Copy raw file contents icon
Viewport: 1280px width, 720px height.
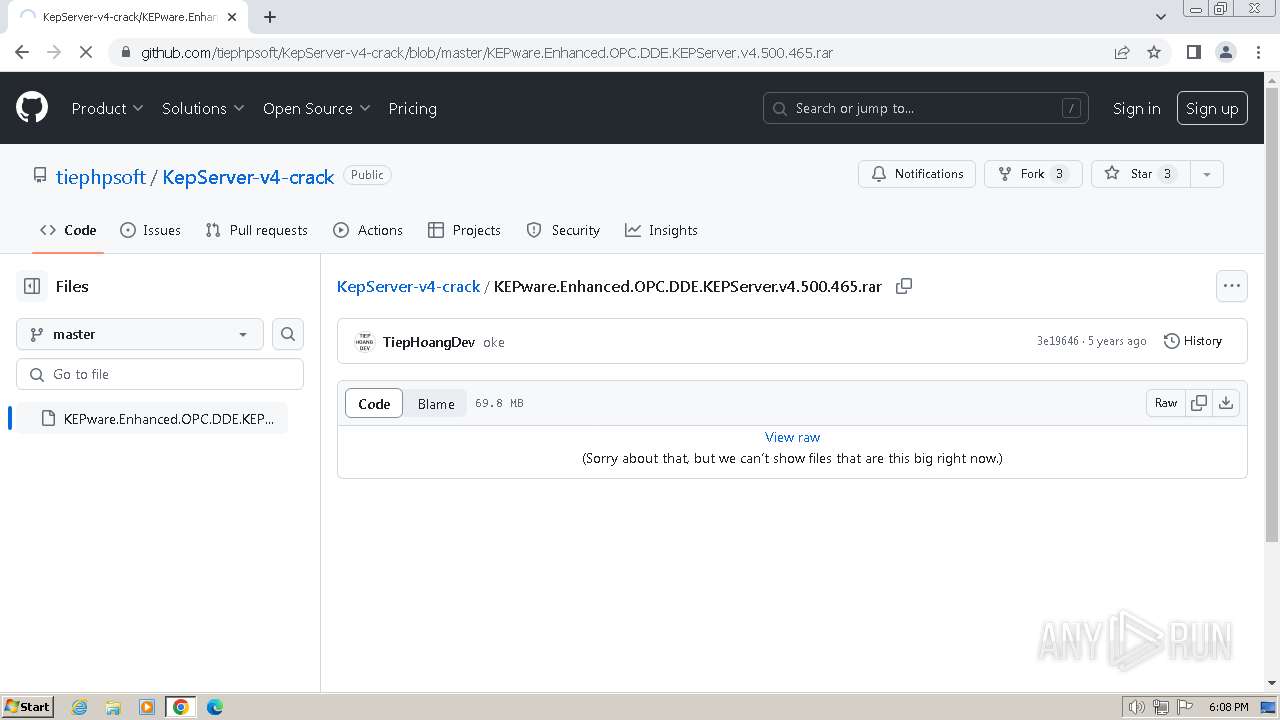tap(1199, 403)
